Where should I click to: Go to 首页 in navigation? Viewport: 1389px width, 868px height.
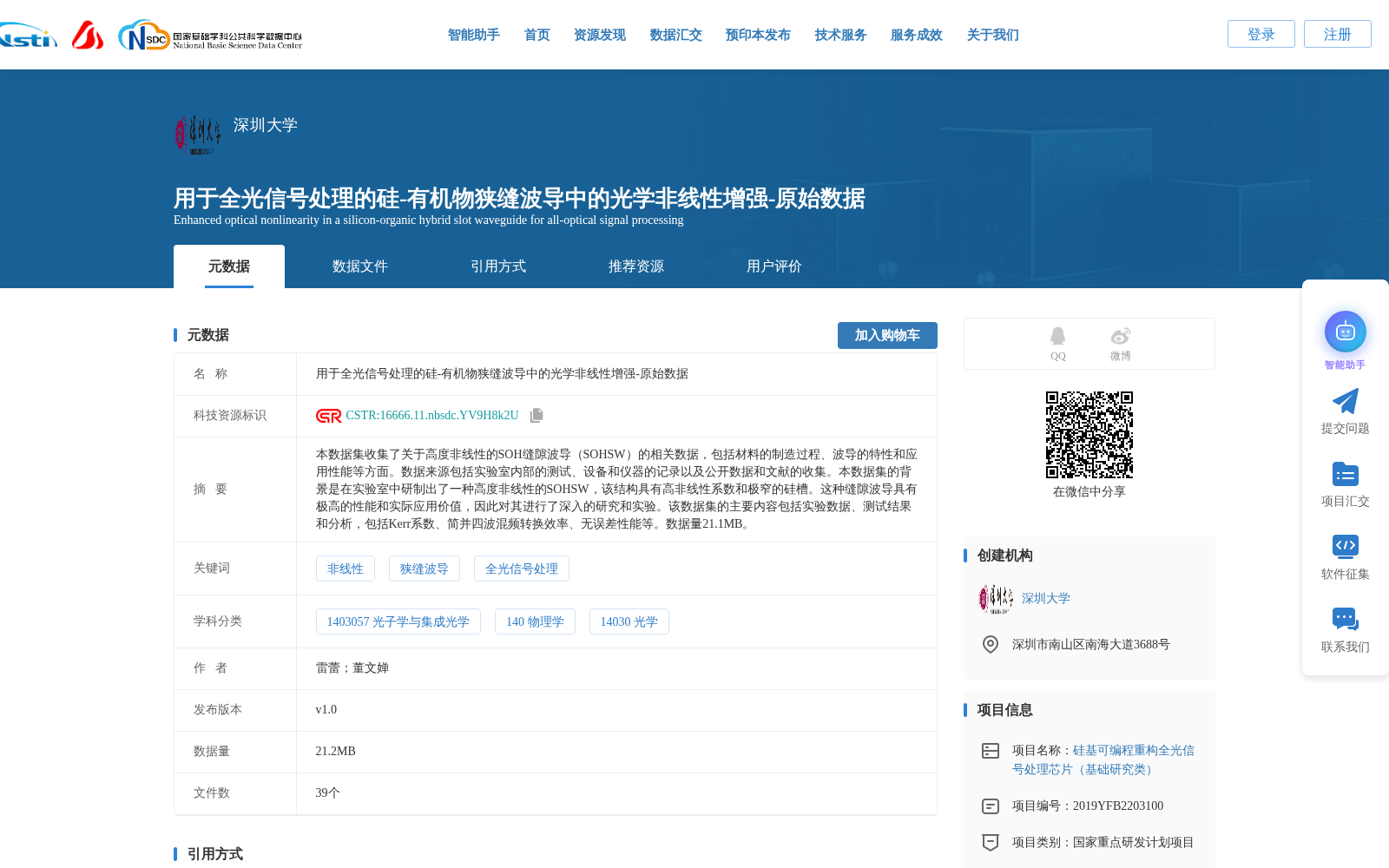[537, 35]
